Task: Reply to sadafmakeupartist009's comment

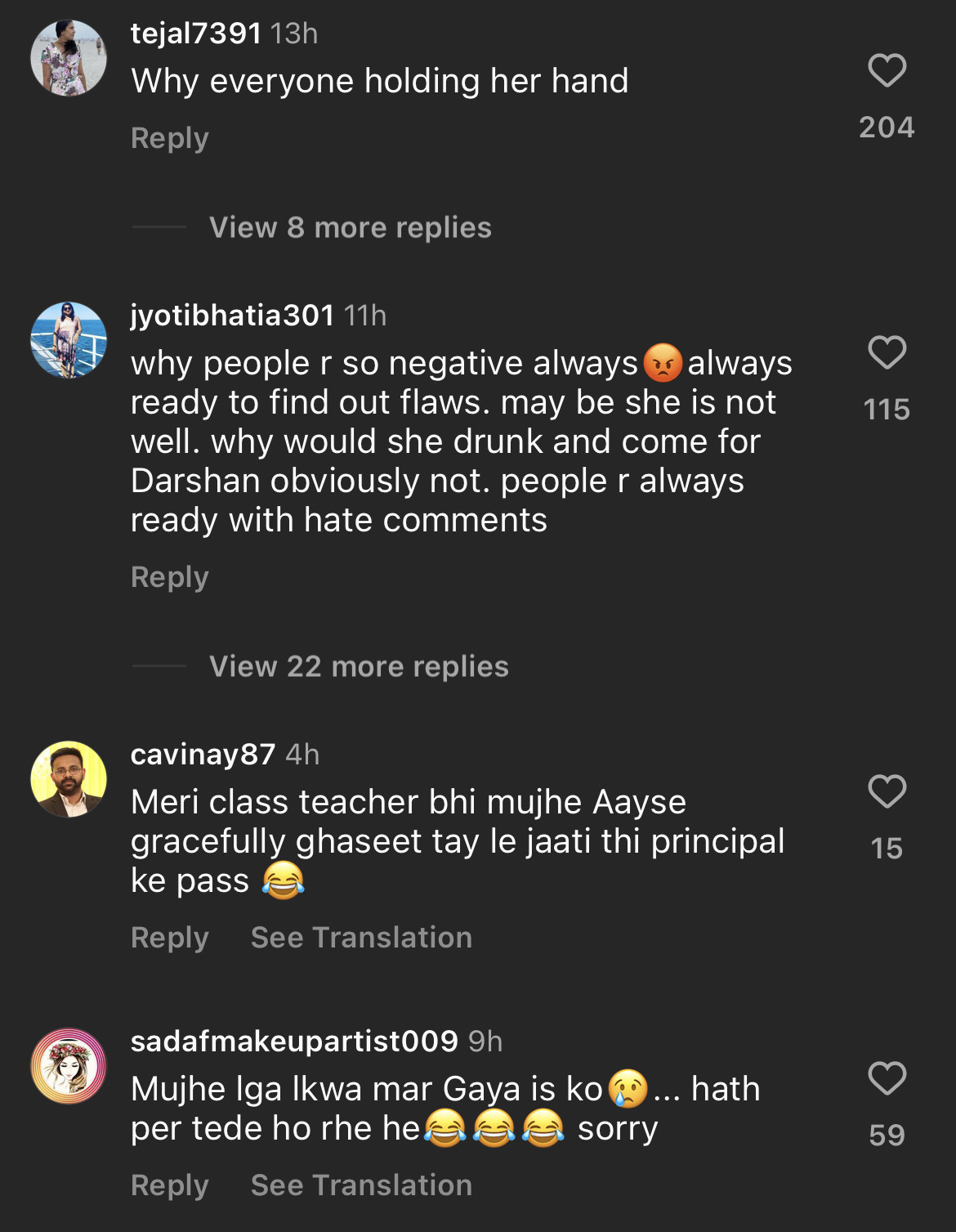Action: (170, 1185)
